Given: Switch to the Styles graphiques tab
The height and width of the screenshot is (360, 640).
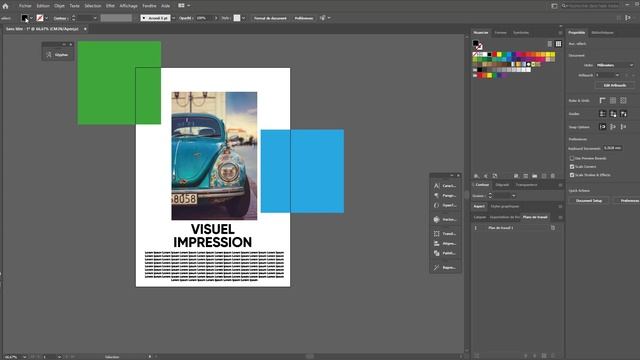Looking at the screenshot, I should coord(505,207).
